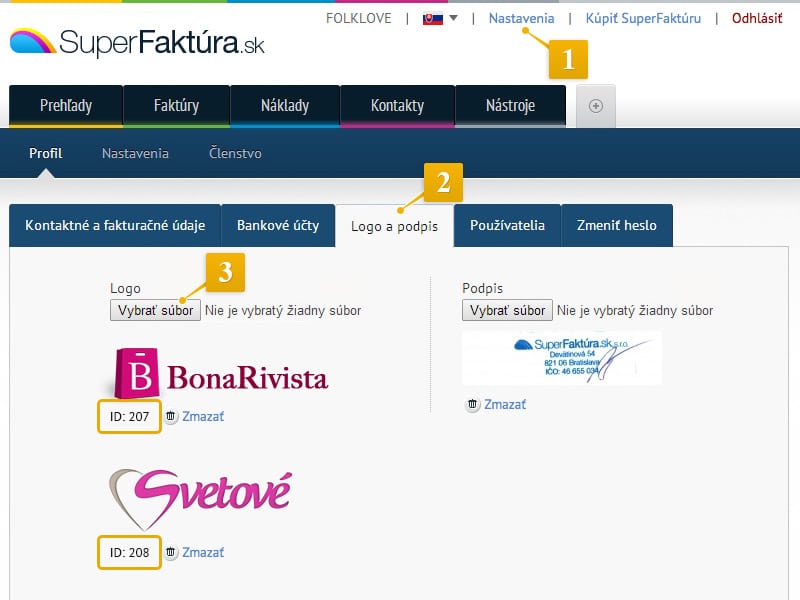The width and height of the screenshot is (800, 600).
Task: Click the 'Podpis' section label
Action: (x=483, y=288)
